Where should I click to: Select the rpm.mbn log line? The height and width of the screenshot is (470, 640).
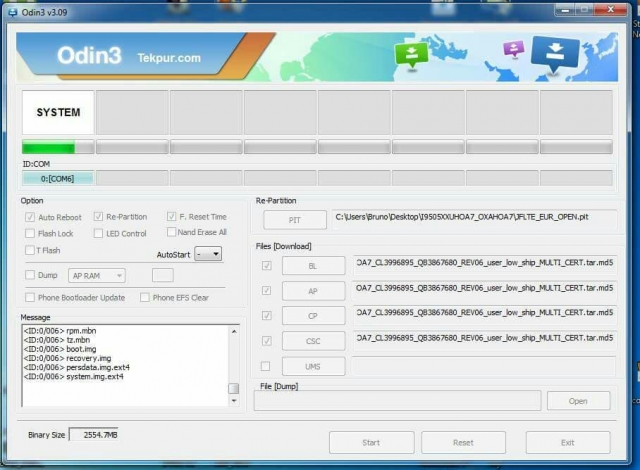[60, 331]
